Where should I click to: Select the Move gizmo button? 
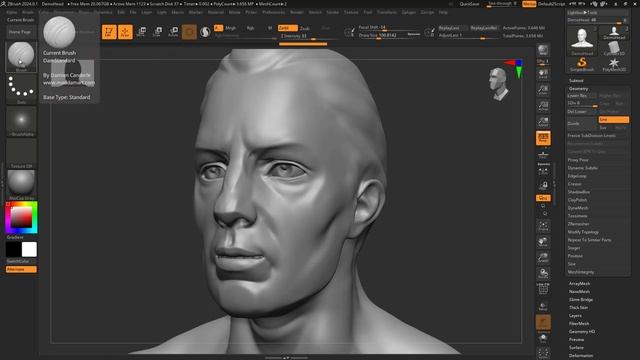142,32
